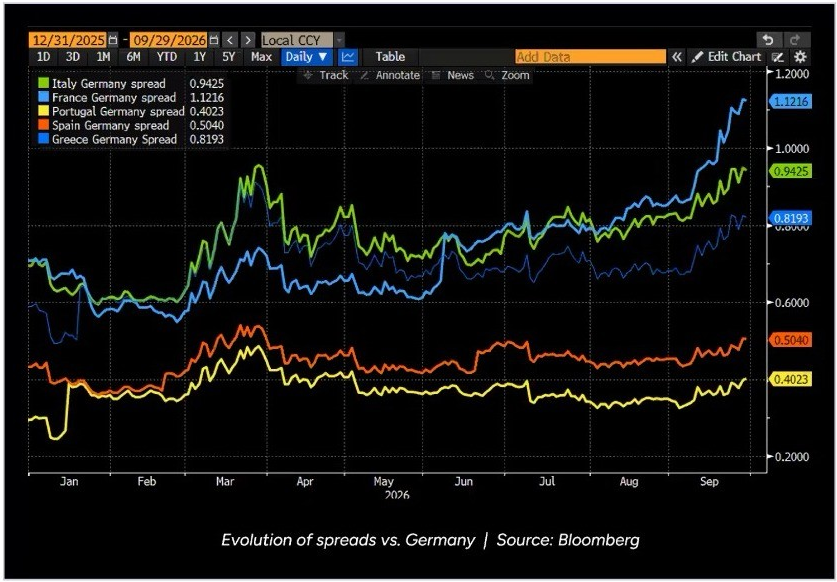Select the 3D time range
837x582 pixels.
(73, 57)
